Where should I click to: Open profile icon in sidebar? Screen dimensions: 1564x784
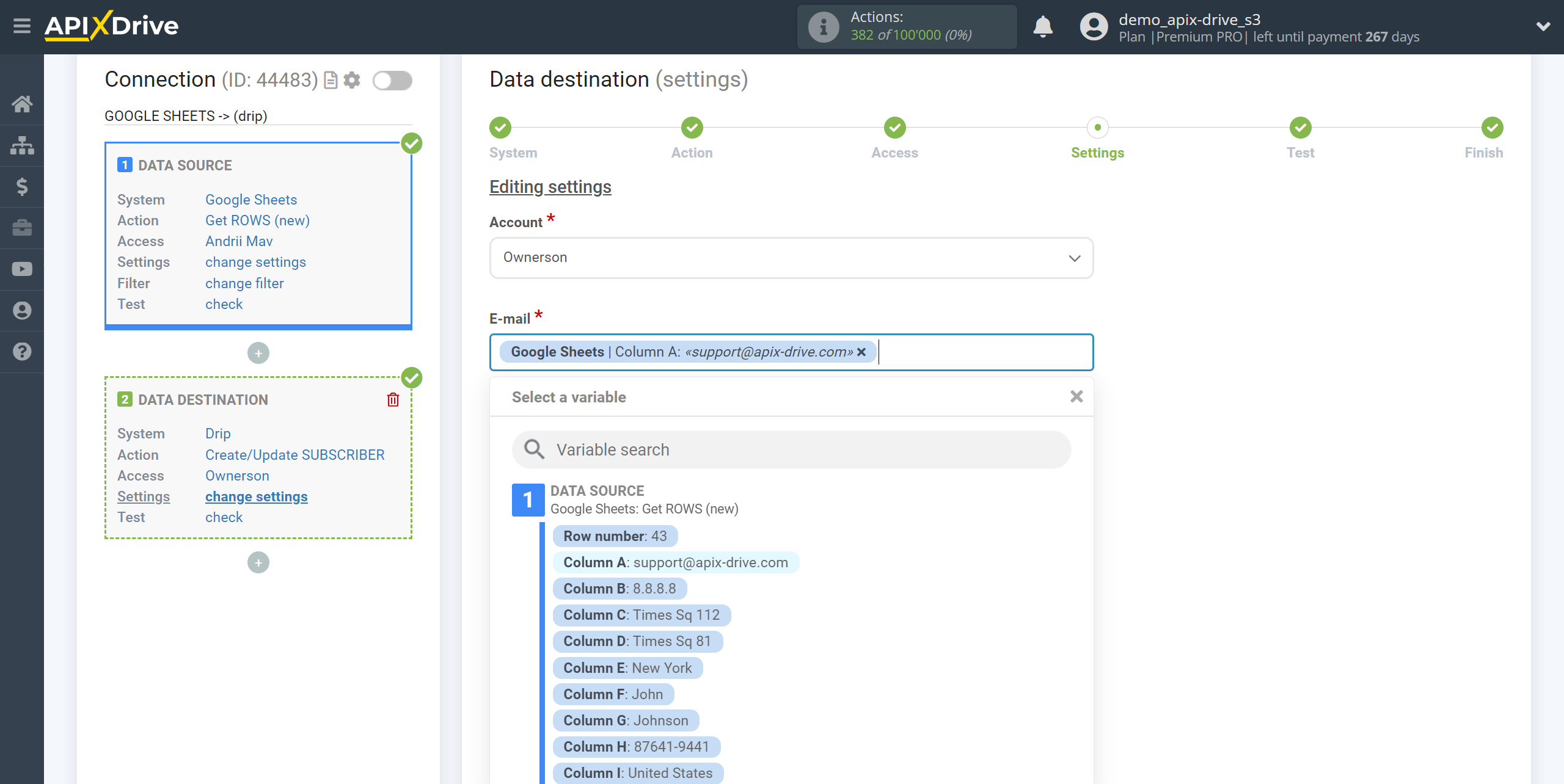coord(22,311)
